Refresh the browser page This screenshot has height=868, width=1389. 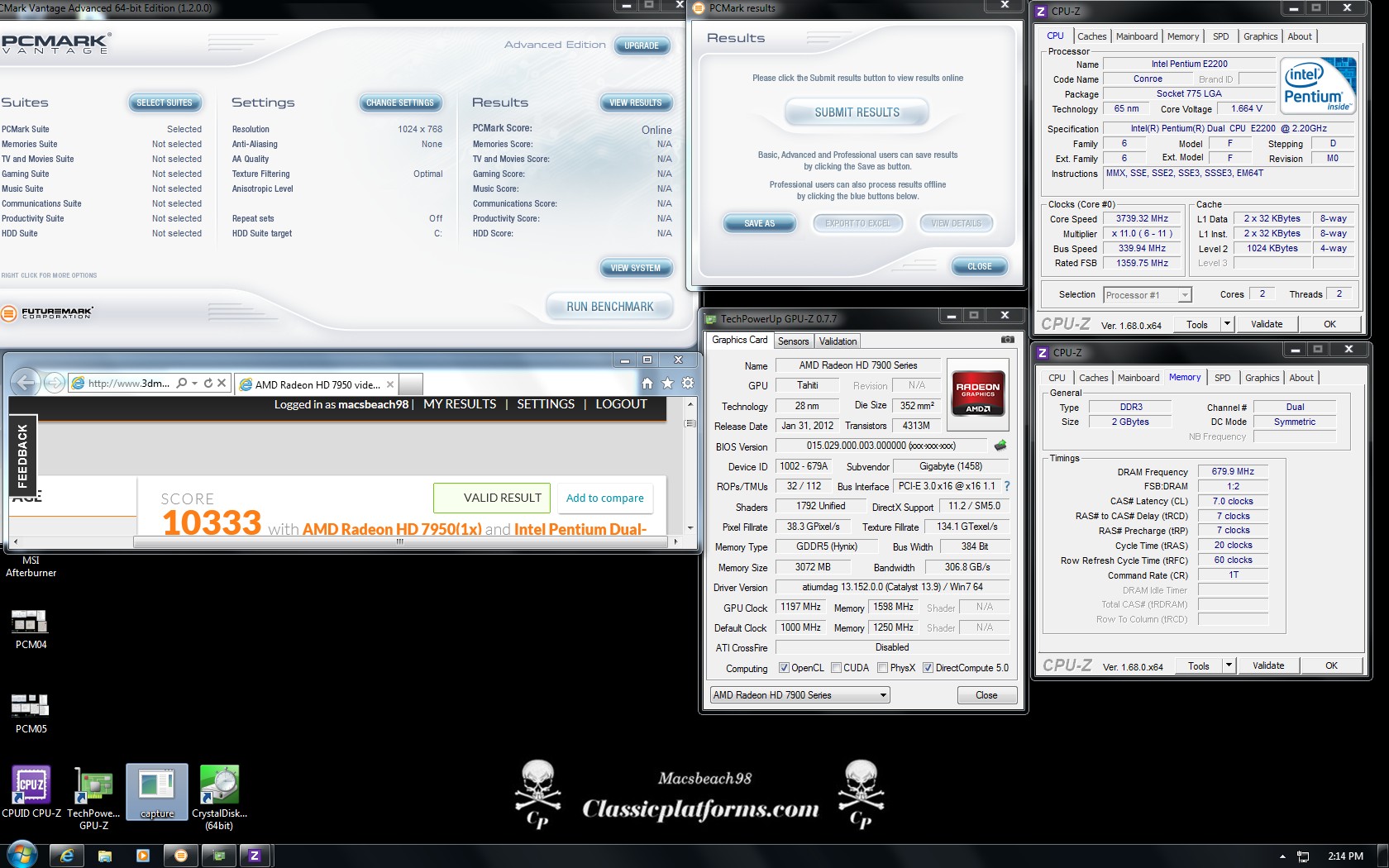(208, 384)
